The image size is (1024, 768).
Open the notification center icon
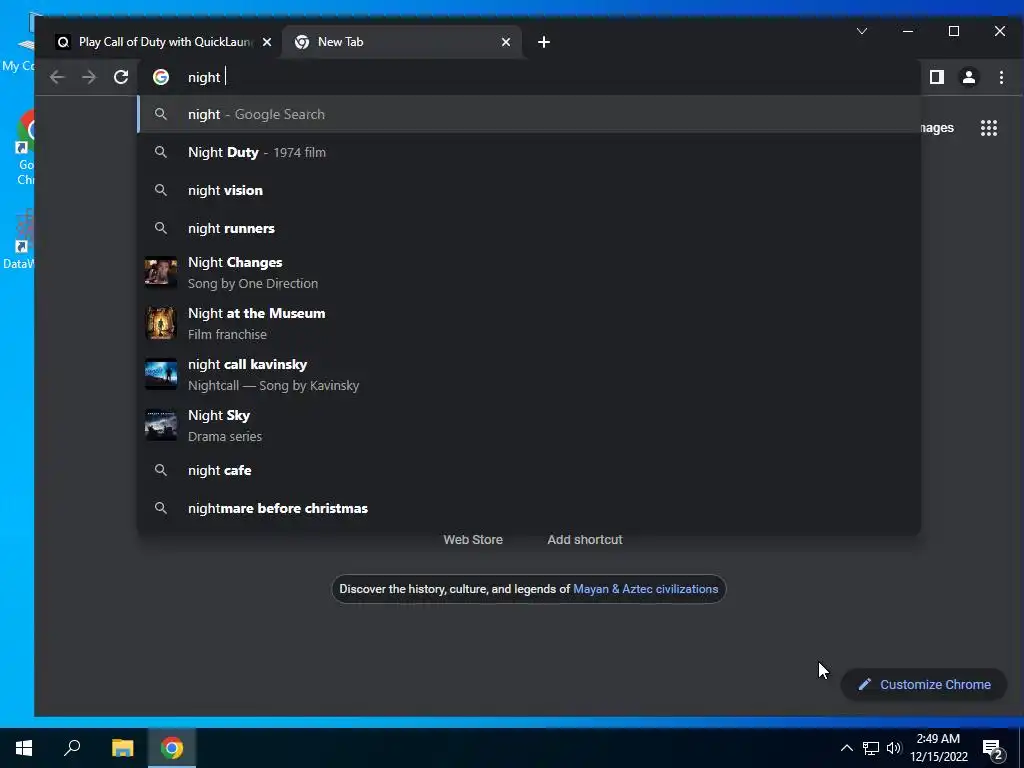coord(992,748)
